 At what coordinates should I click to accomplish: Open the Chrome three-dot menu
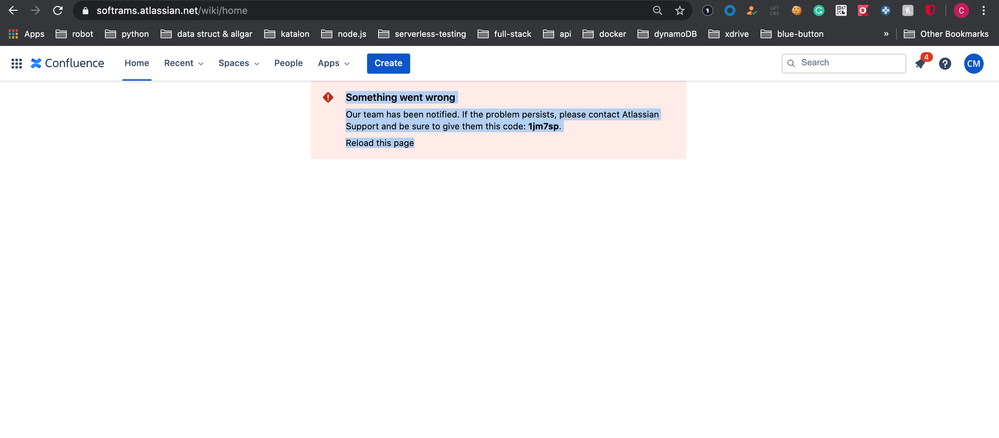[983, 10]
